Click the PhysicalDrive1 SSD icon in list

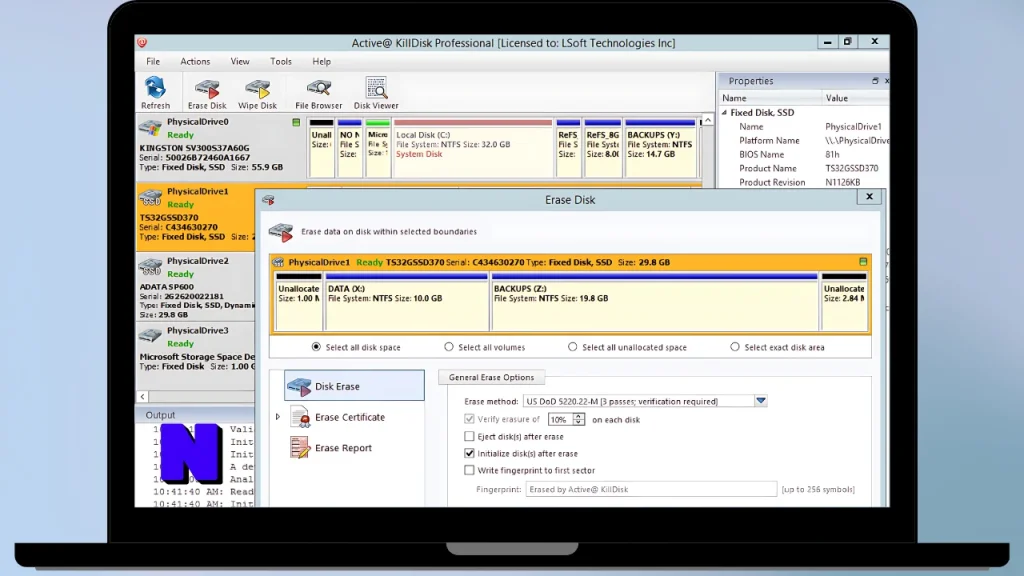[150, 197]
